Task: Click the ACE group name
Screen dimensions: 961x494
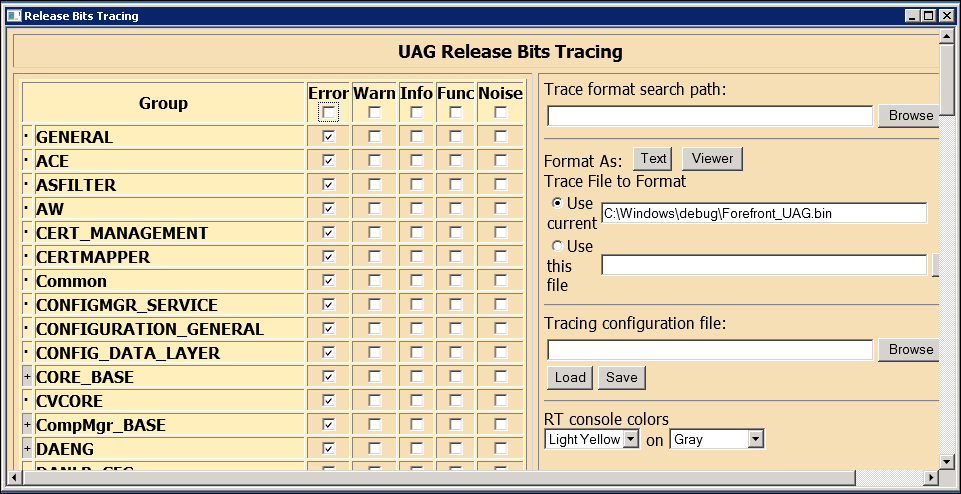Action: (x=53, y=161)
